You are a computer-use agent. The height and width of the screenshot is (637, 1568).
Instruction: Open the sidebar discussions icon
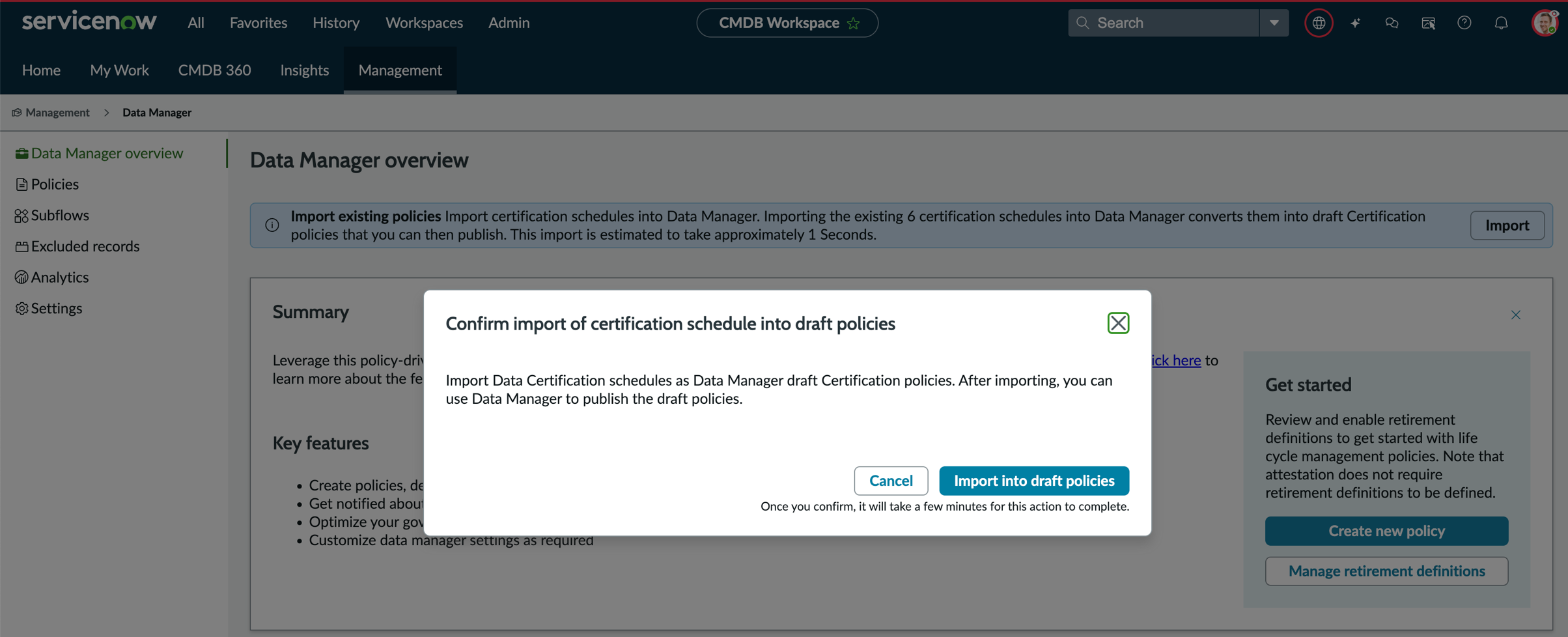click(1428, 23)
